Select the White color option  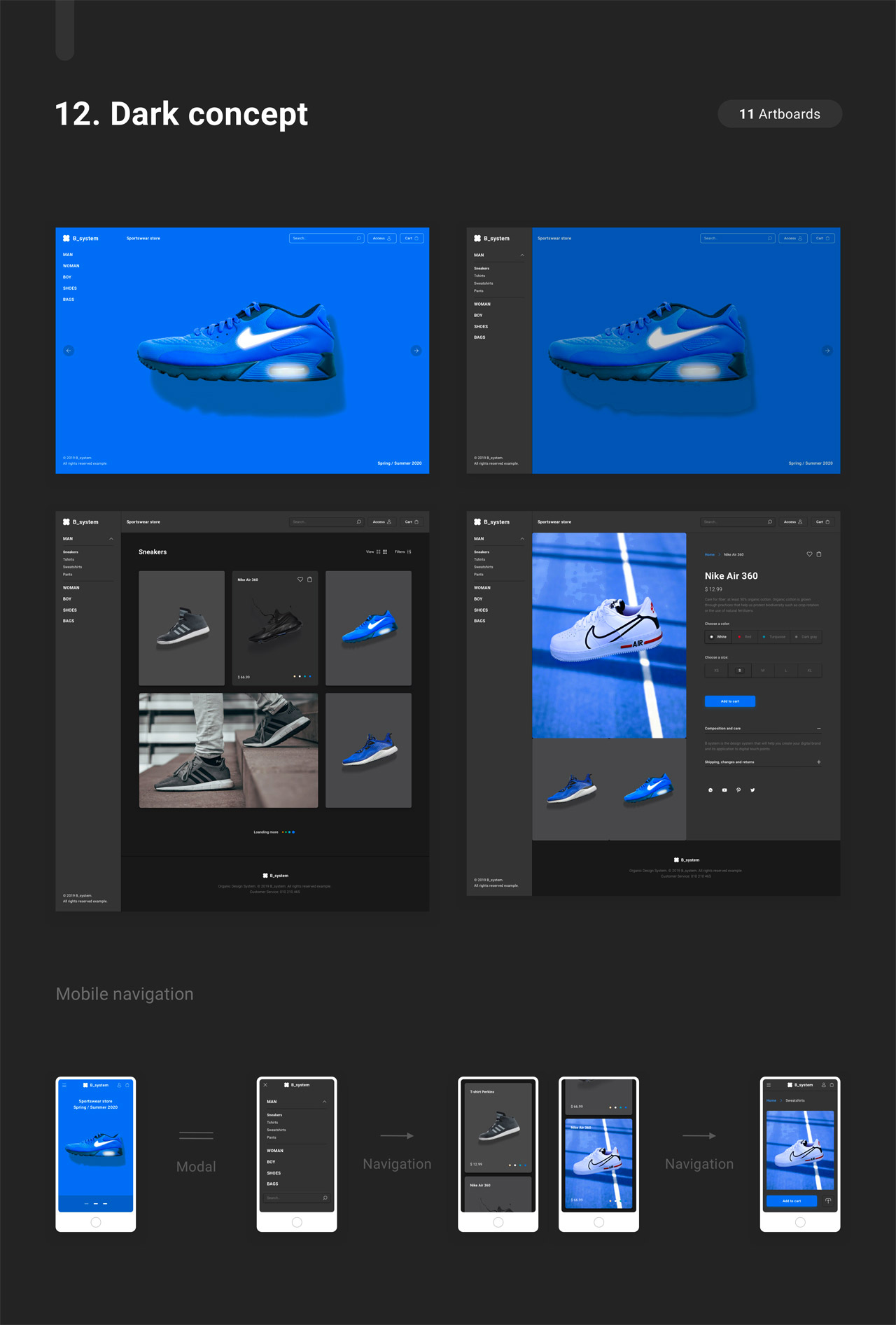718,637
